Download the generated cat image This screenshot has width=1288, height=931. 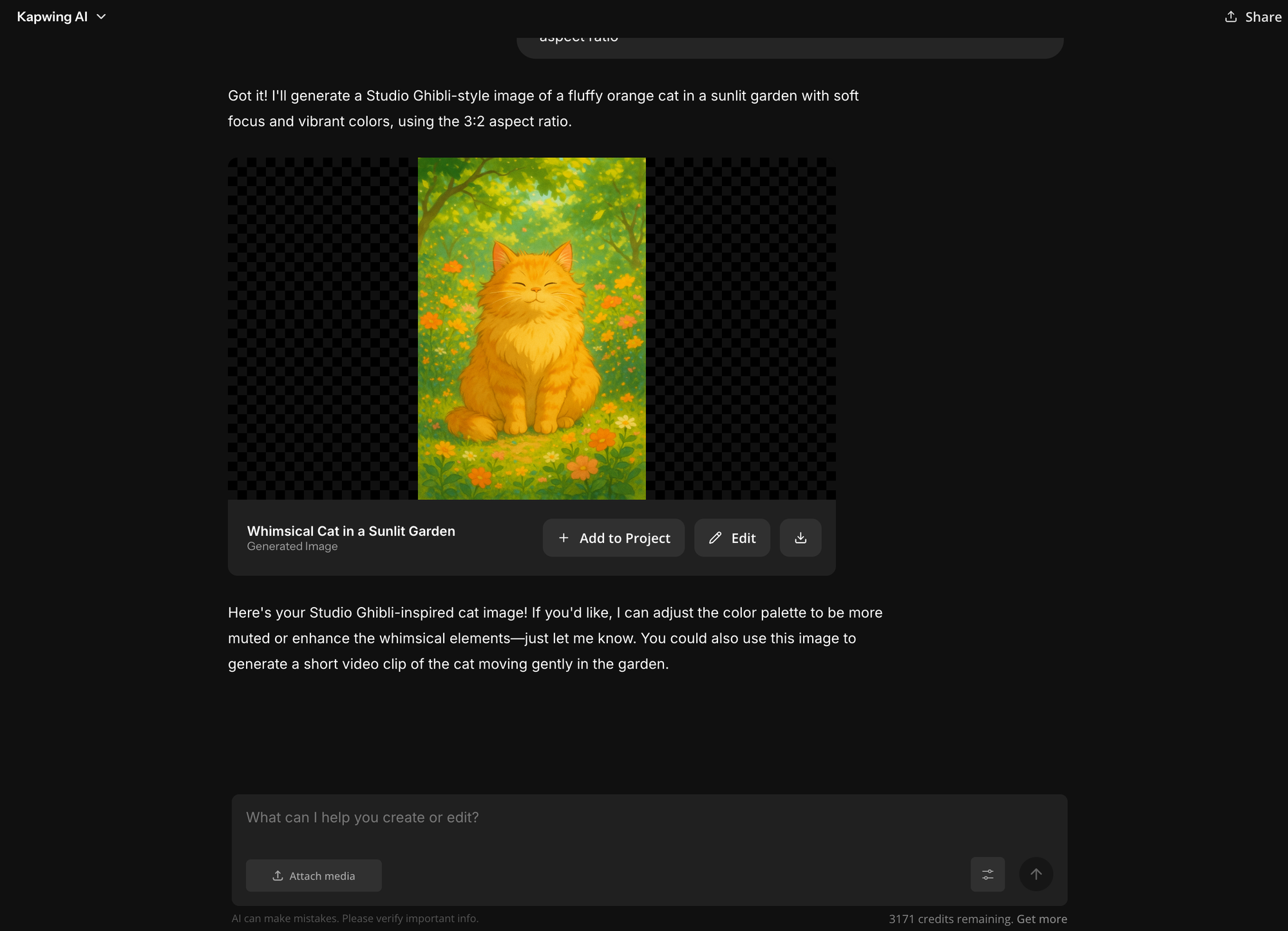click(800, 537)
